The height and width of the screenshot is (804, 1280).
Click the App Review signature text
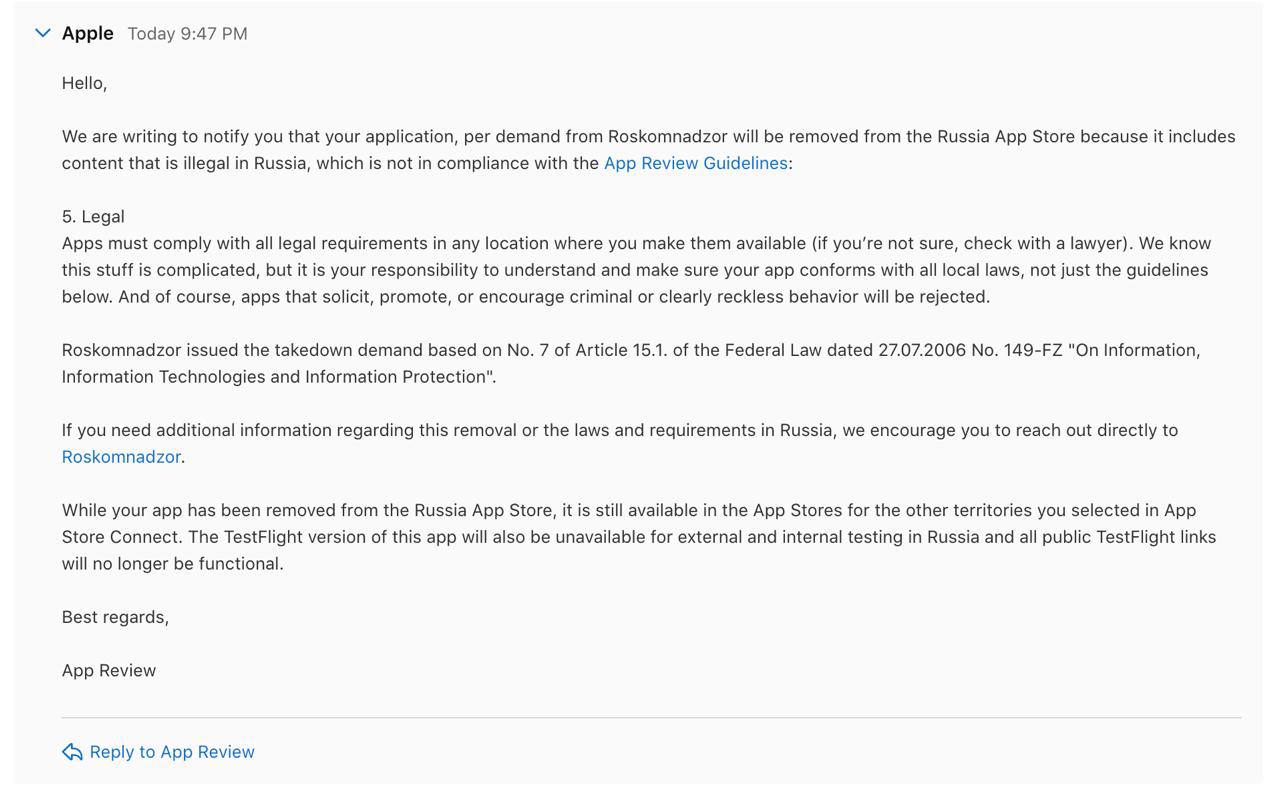(108, 670)
